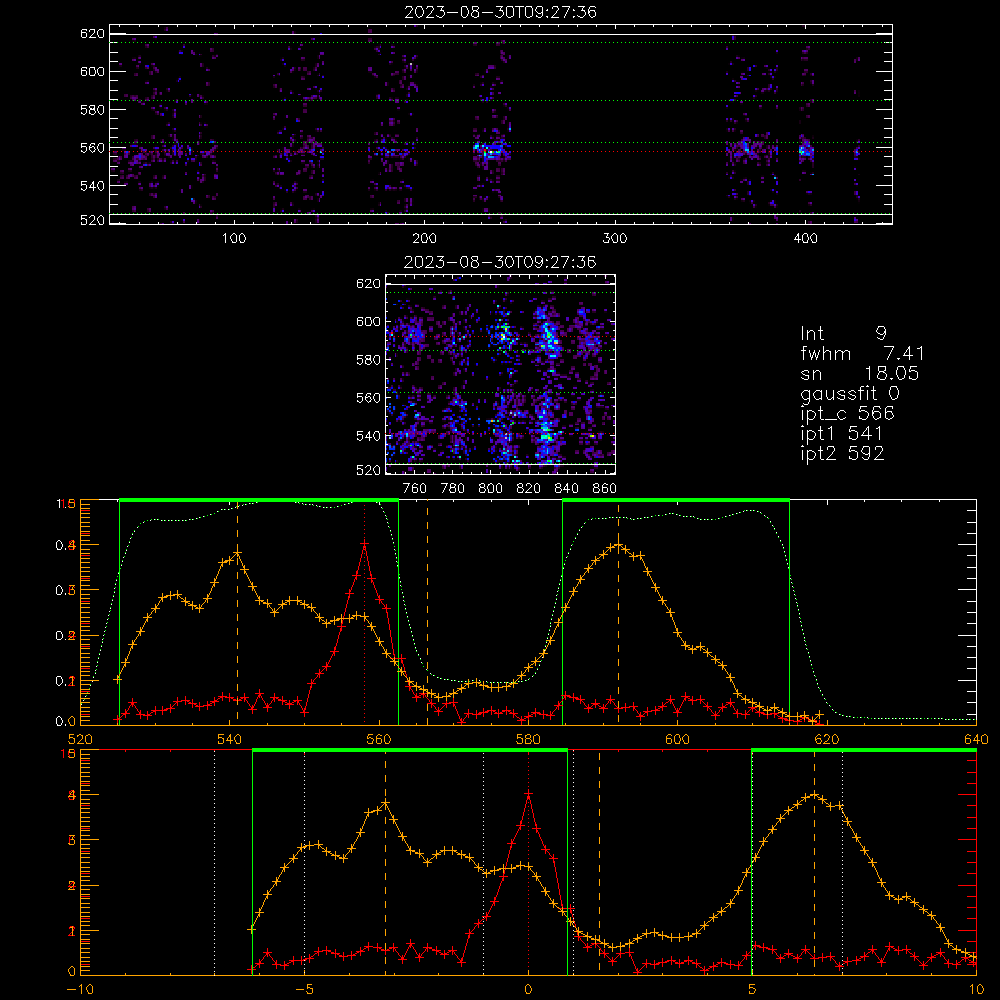Viewport: 1000px width, 1000px height.
Task: Click x-axis label 800 on the middle plot
Action: point(490,489)
